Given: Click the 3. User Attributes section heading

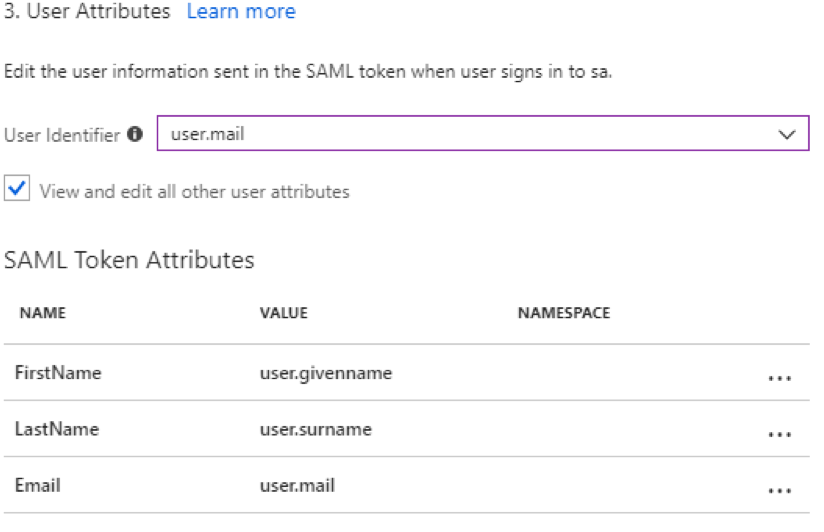Looking at the screenshot, I should 87,12.
